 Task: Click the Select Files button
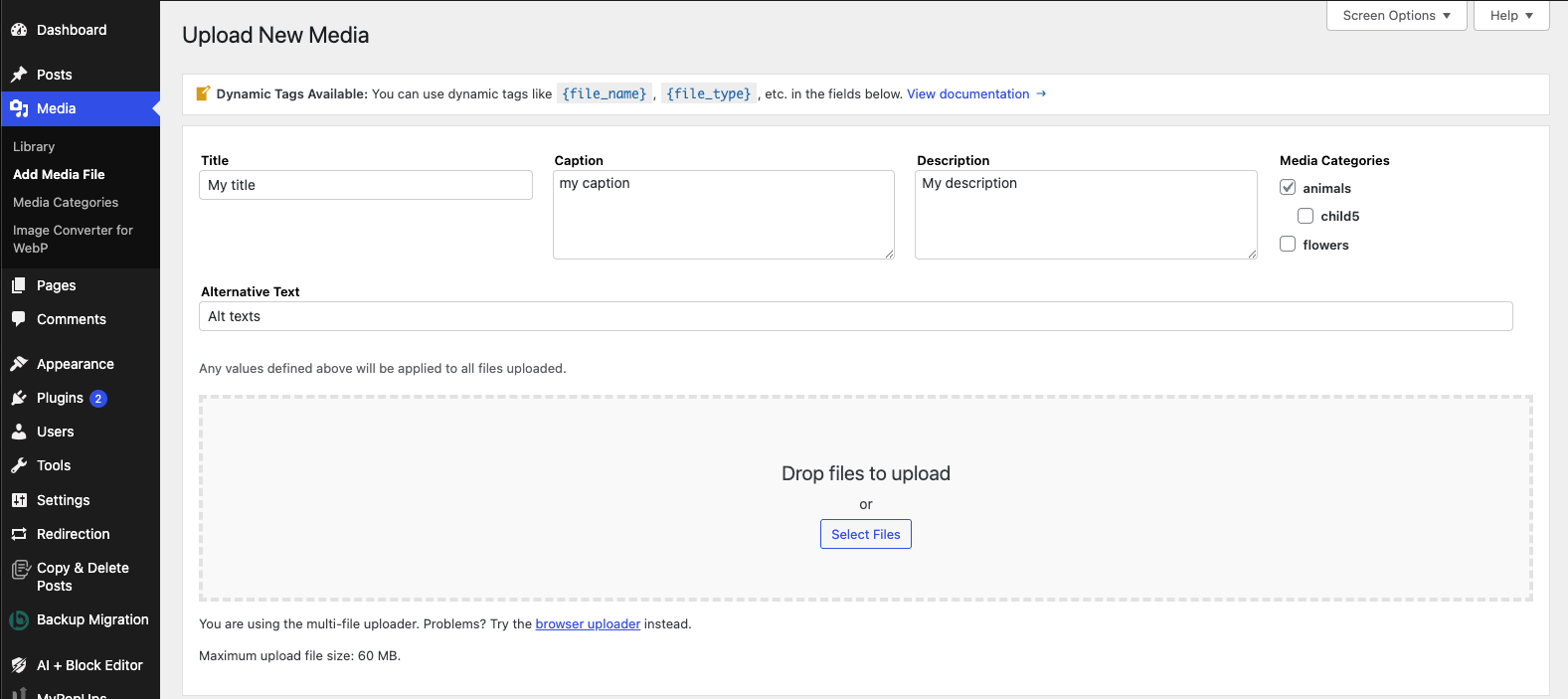pyautogui.click(x=866, y=534)
